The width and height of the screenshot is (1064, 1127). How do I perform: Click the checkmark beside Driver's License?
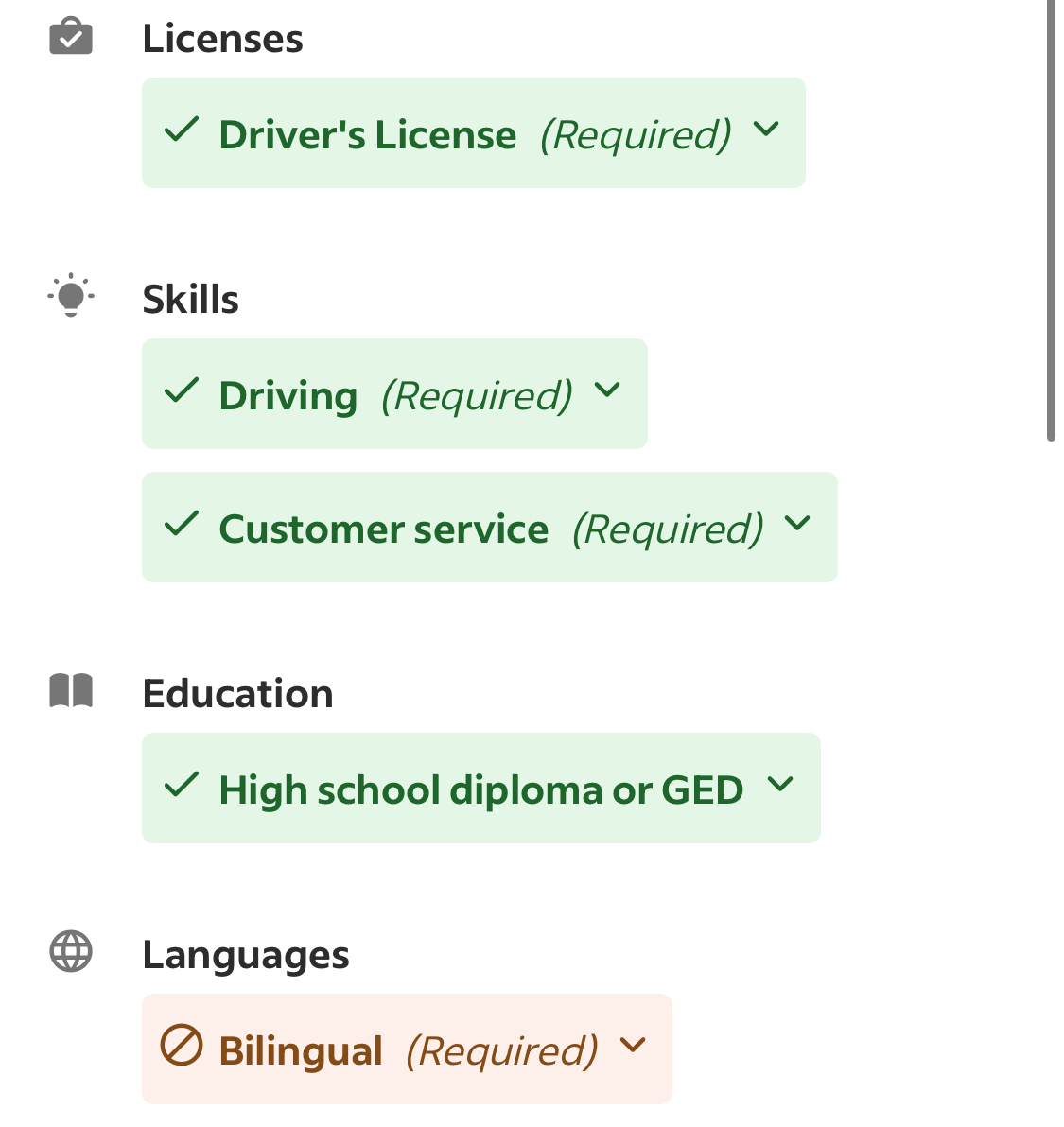182,130
